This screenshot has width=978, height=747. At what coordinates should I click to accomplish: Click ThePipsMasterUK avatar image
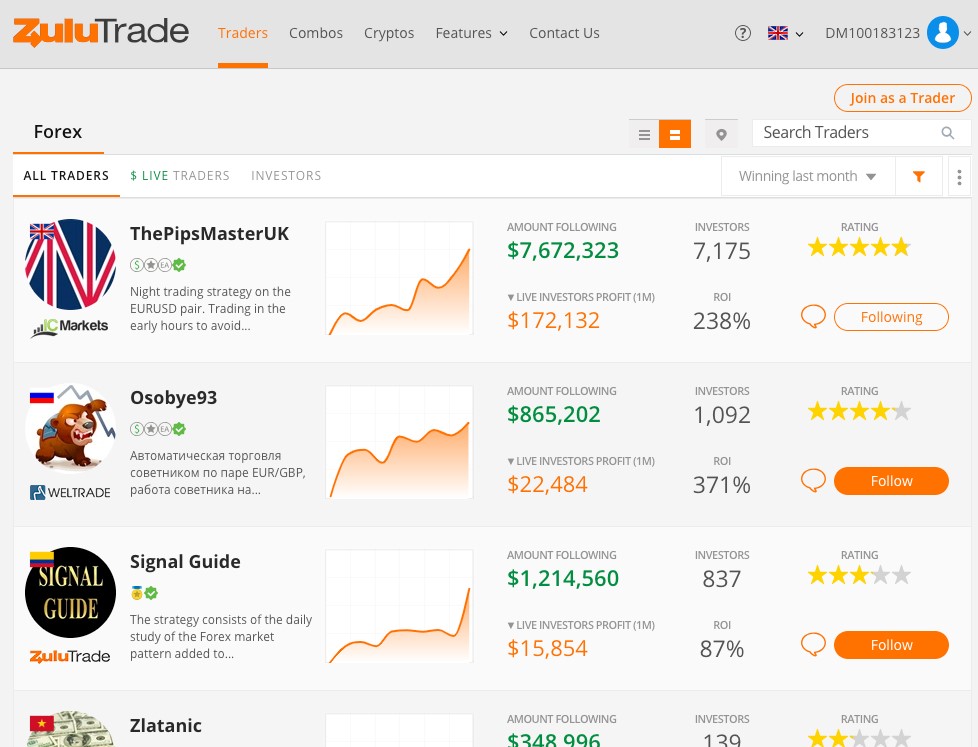[70, 264]
